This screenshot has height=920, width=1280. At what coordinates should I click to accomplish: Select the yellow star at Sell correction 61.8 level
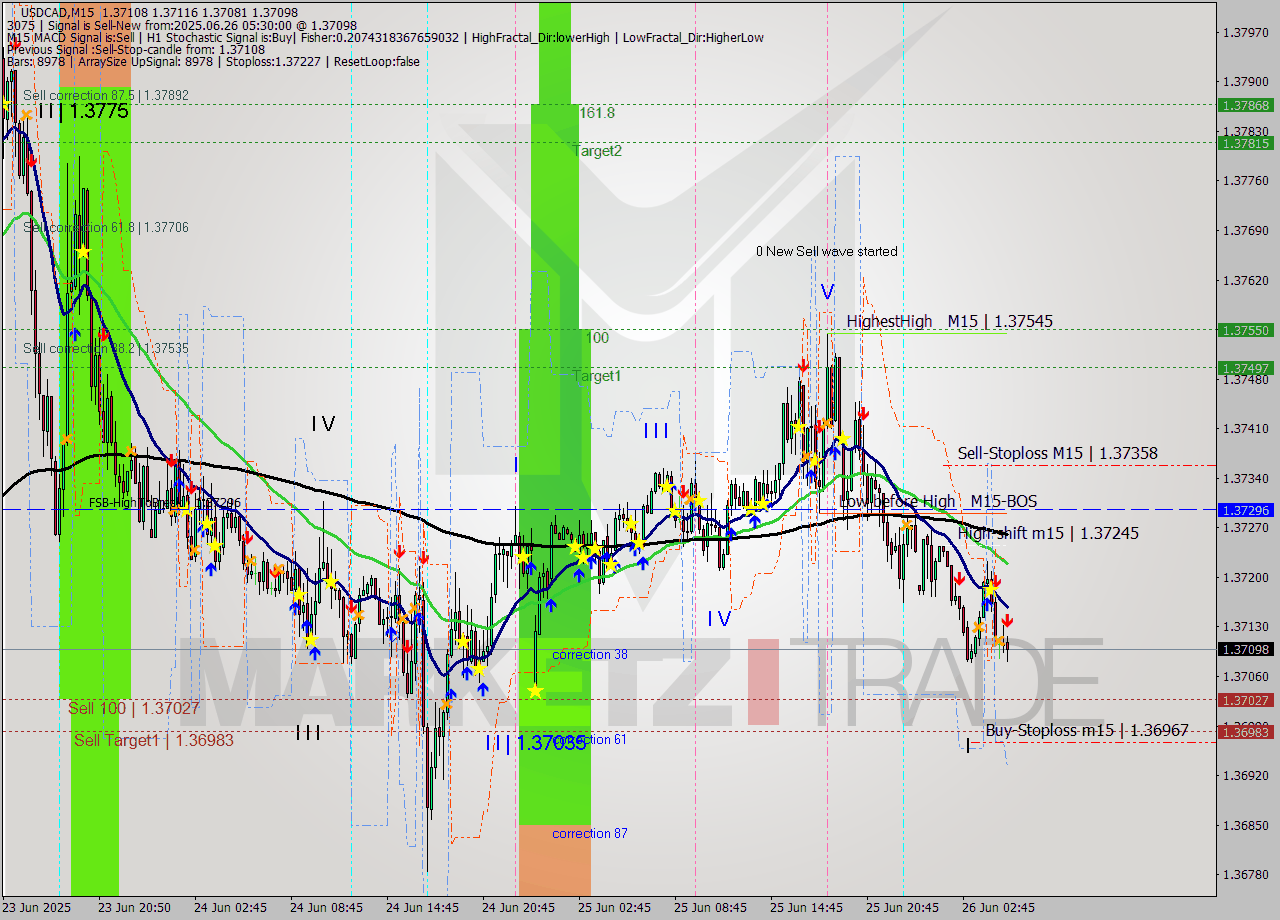[82, 253]
